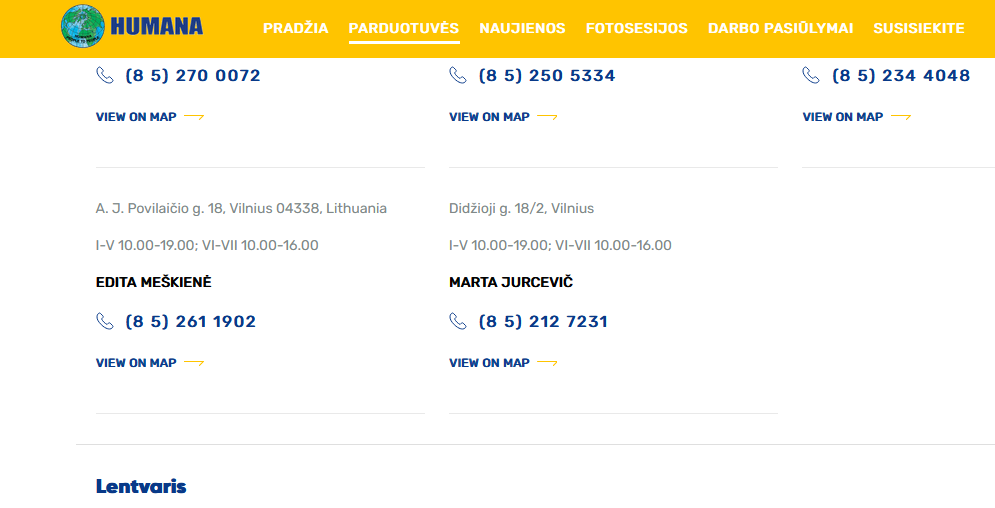Dial Marta Jurcevič's number (8 5) 212 7231

tap(543, 321)
